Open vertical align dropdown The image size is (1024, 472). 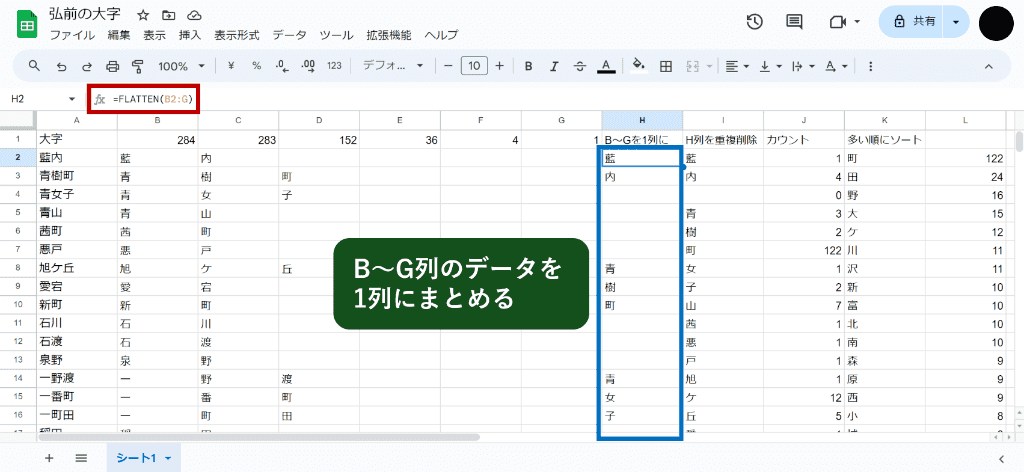tap(771, 66)
